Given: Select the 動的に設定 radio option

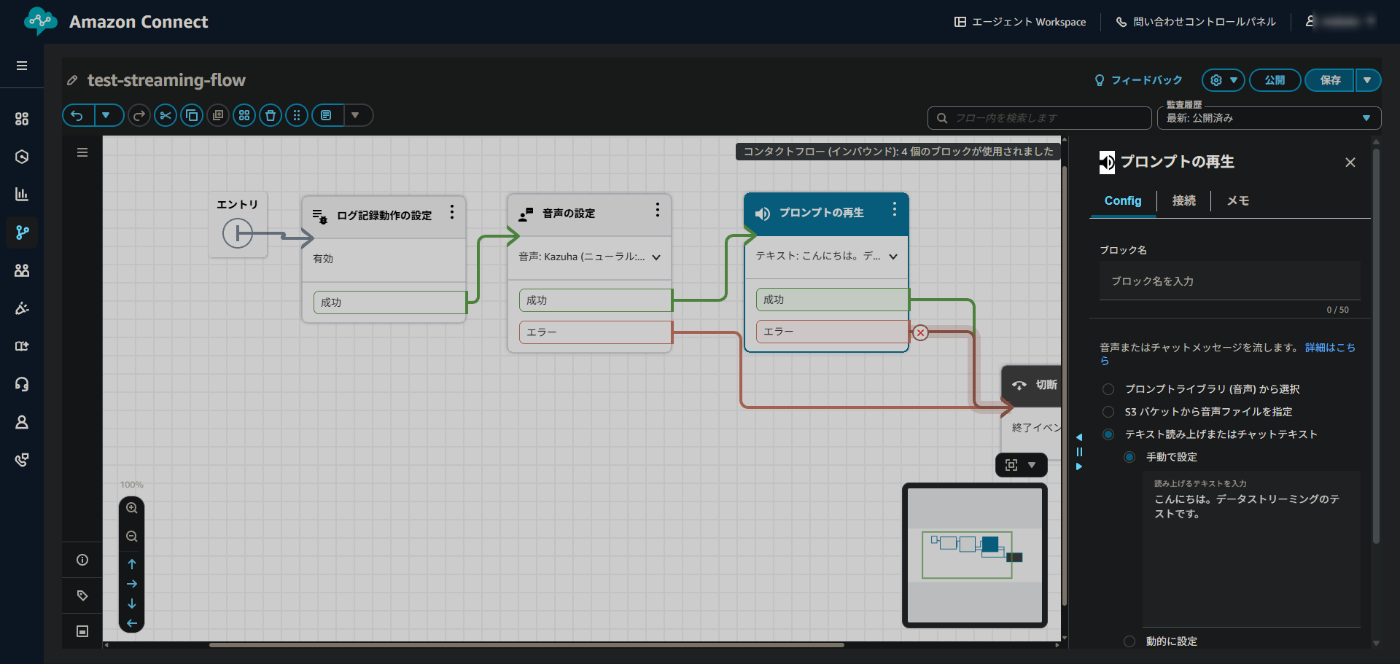Looking at the screenshot, I should (x=1129, y=641).
